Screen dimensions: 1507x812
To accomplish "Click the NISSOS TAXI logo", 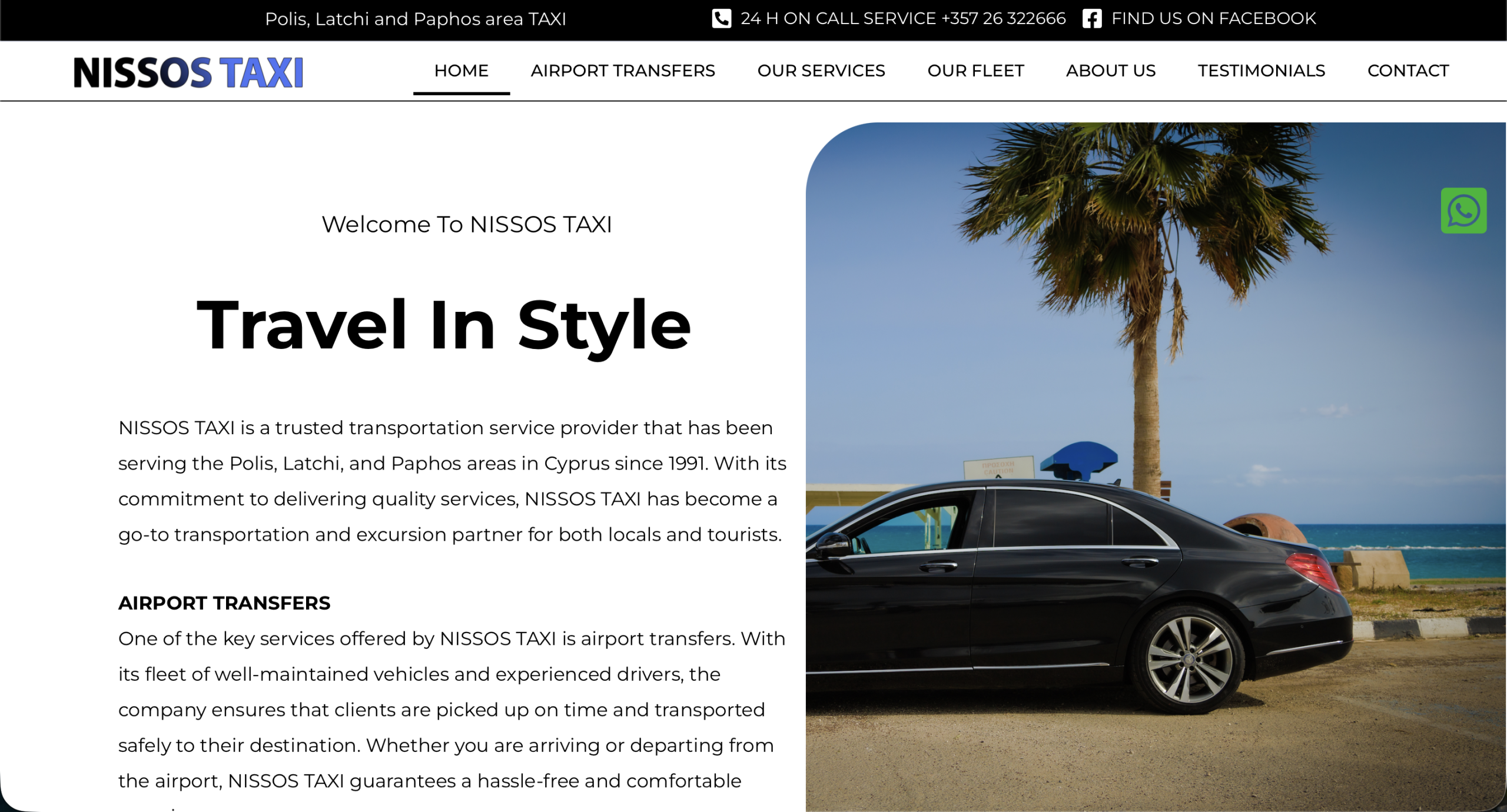I will click(188, 72).
